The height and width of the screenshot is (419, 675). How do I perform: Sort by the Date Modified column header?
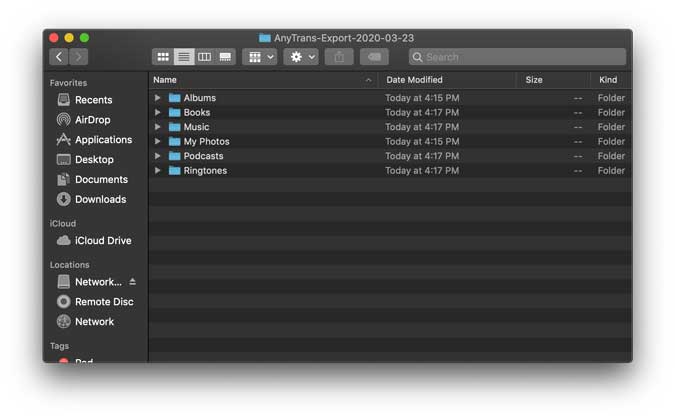[x=447, y=80]
